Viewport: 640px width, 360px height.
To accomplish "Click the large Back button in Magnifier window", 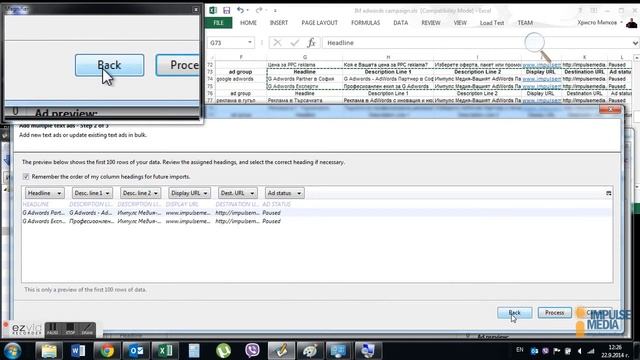I will pyautogui.click(x=109, y=65).
